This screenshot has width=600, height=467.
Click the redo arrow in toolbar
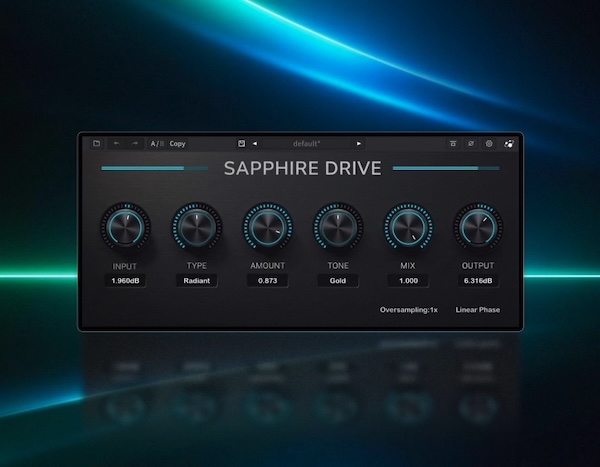tap(135, 144)
